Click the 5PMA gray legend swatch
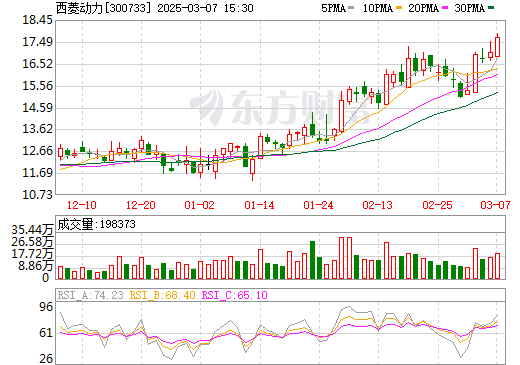This screenshot has width=520, height=365. pos(351,8)
